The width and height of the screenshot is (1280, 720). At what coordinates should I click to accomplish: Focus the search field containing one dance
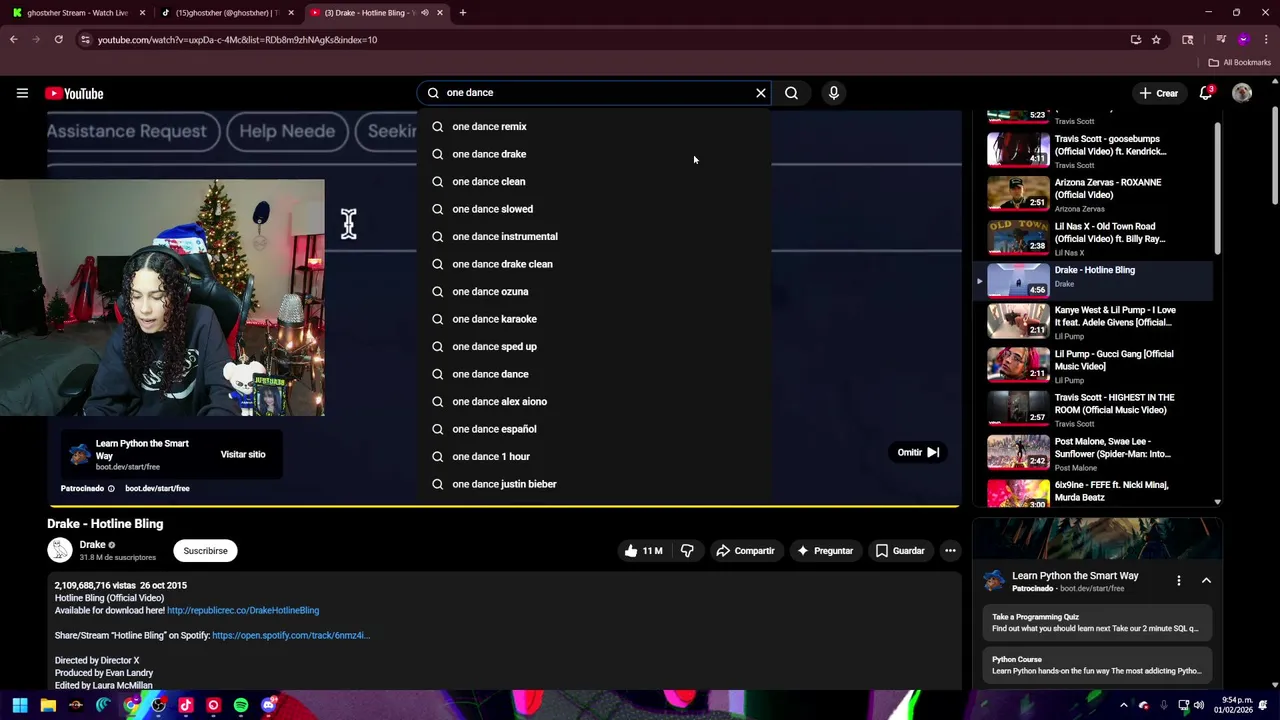[x=594, y=93]
